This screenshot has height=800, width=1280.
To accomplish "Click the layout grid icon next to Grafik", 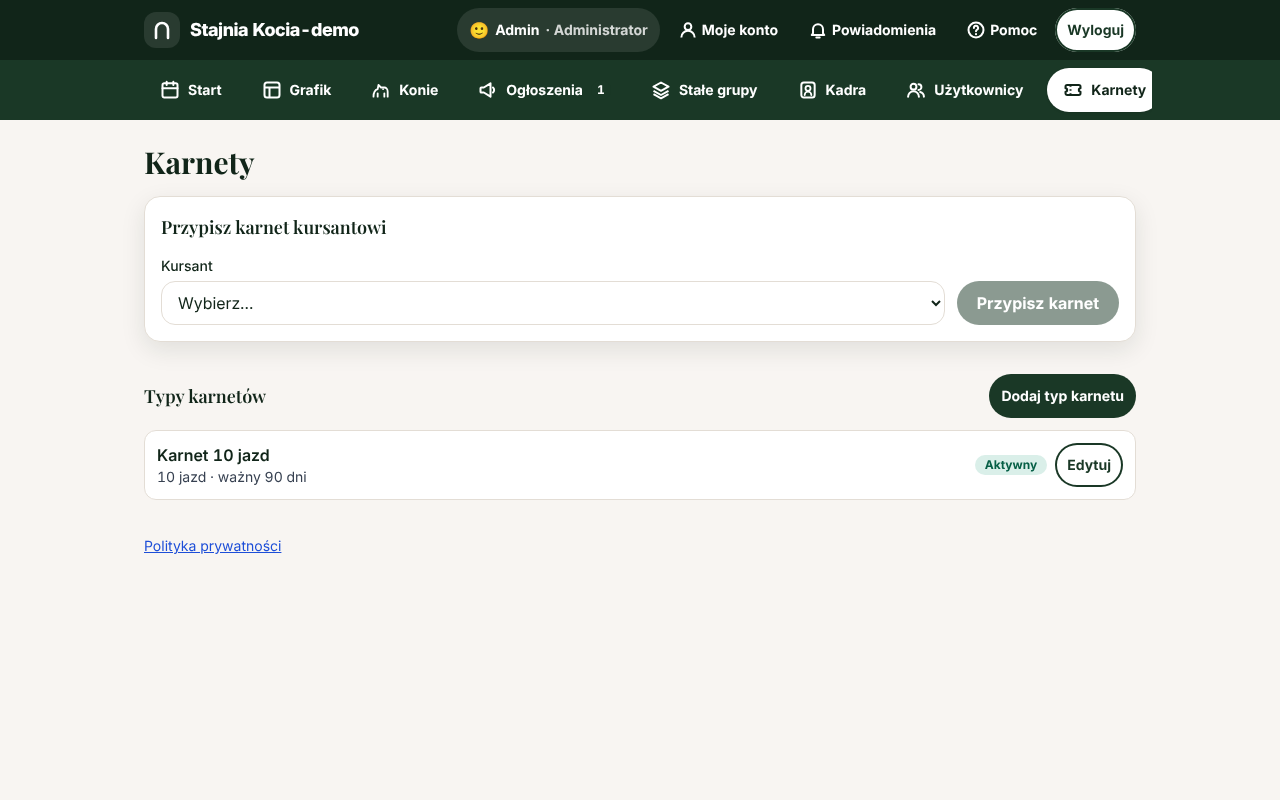I will tap(271, 90).
